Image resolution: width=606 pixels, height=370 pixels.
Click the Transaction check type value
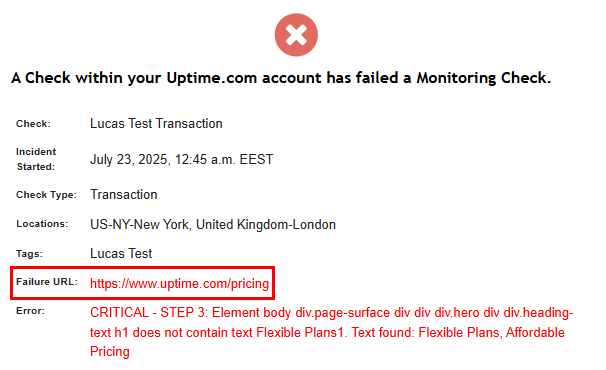[x=124, y=194]
